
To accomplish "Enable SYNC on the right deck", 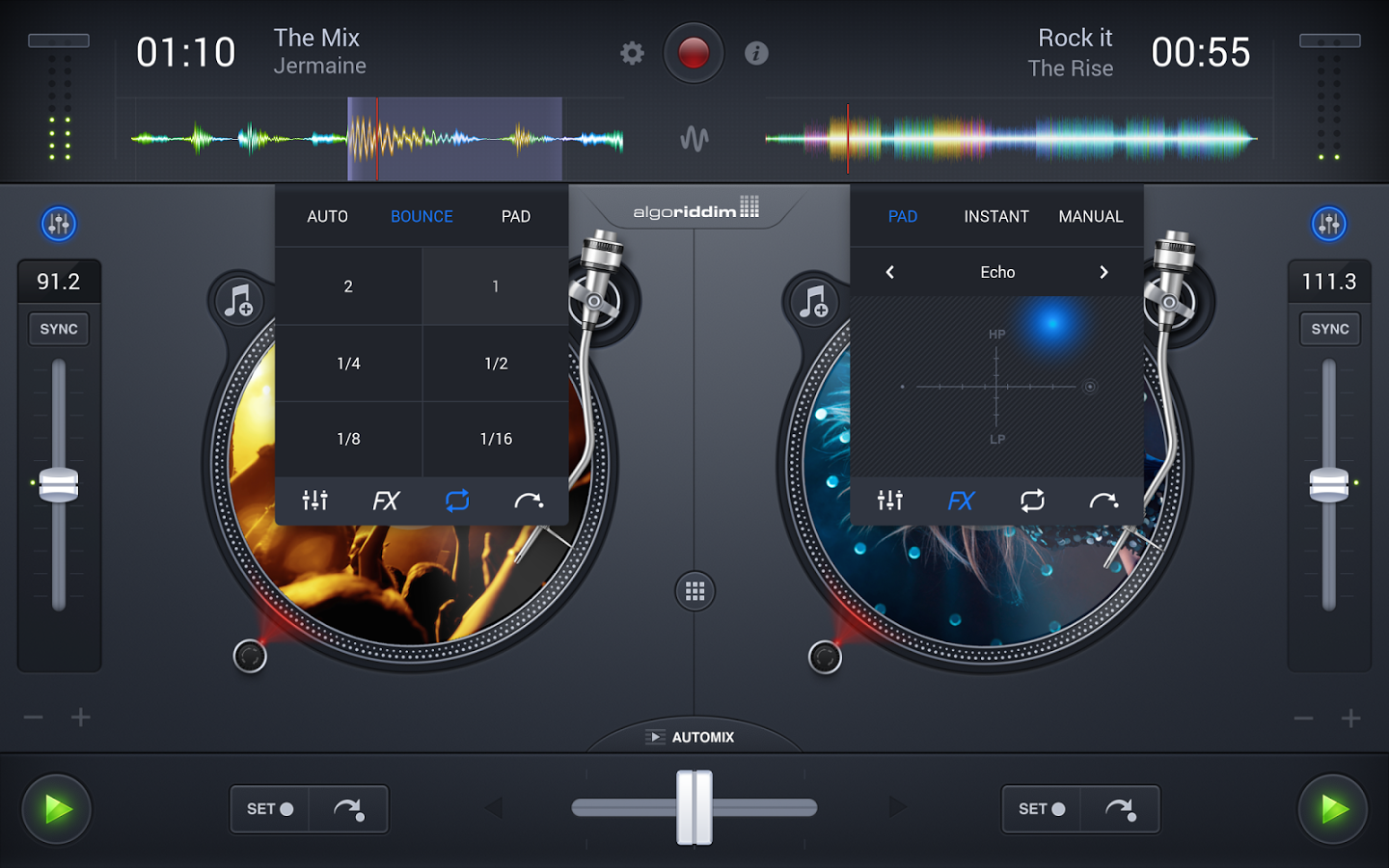I will [x=1329, y=329].
